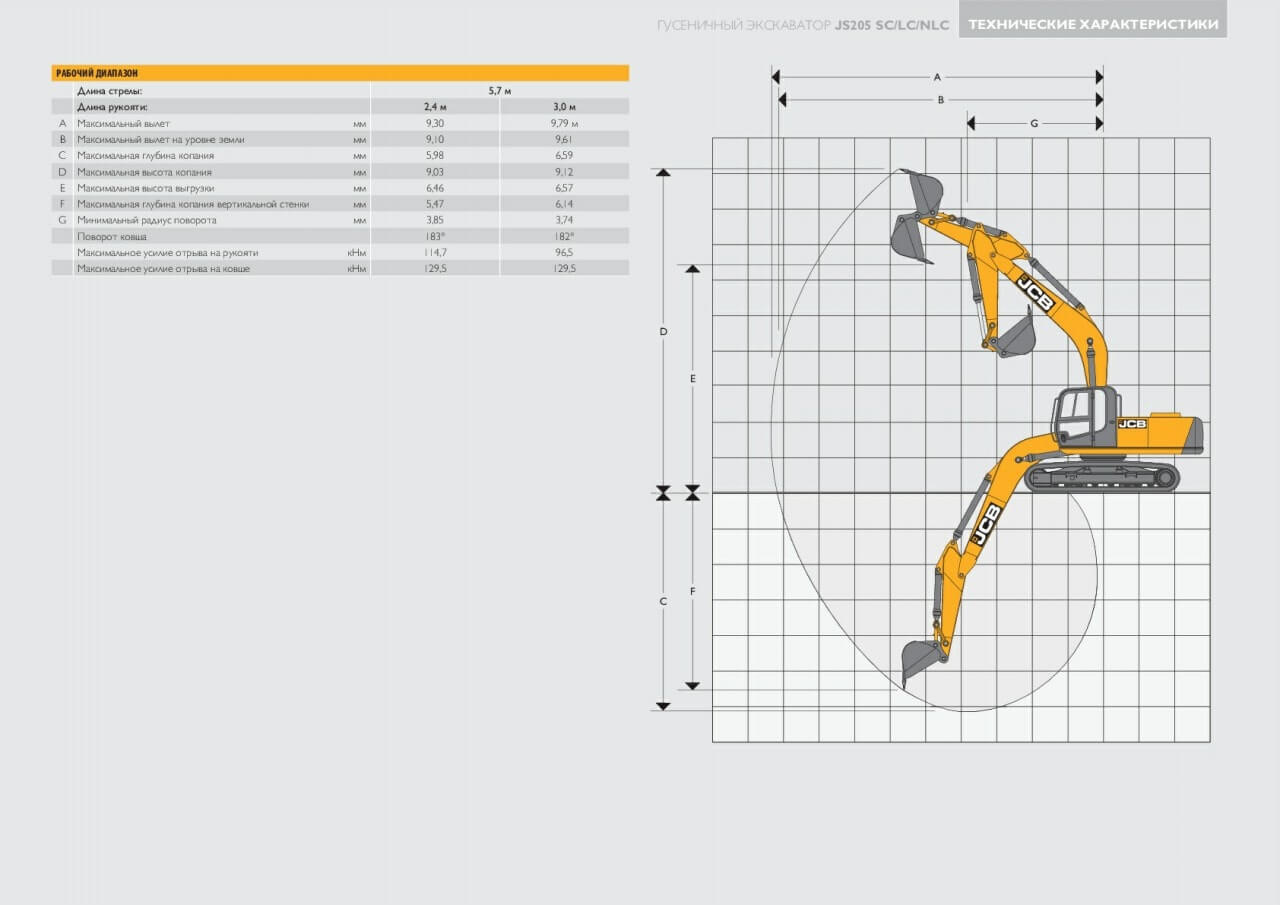
Task: Select the 2,4 м arm length column header
Action: pyautogui.click(x=435, y=107)
